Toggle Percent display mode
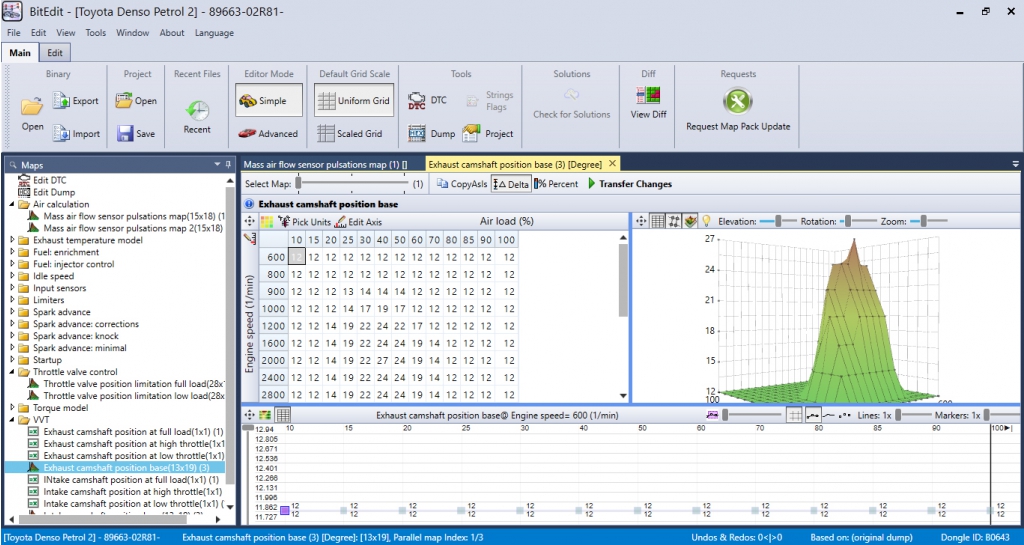This screenshot has width=1024, height=545. coord(556,184)
